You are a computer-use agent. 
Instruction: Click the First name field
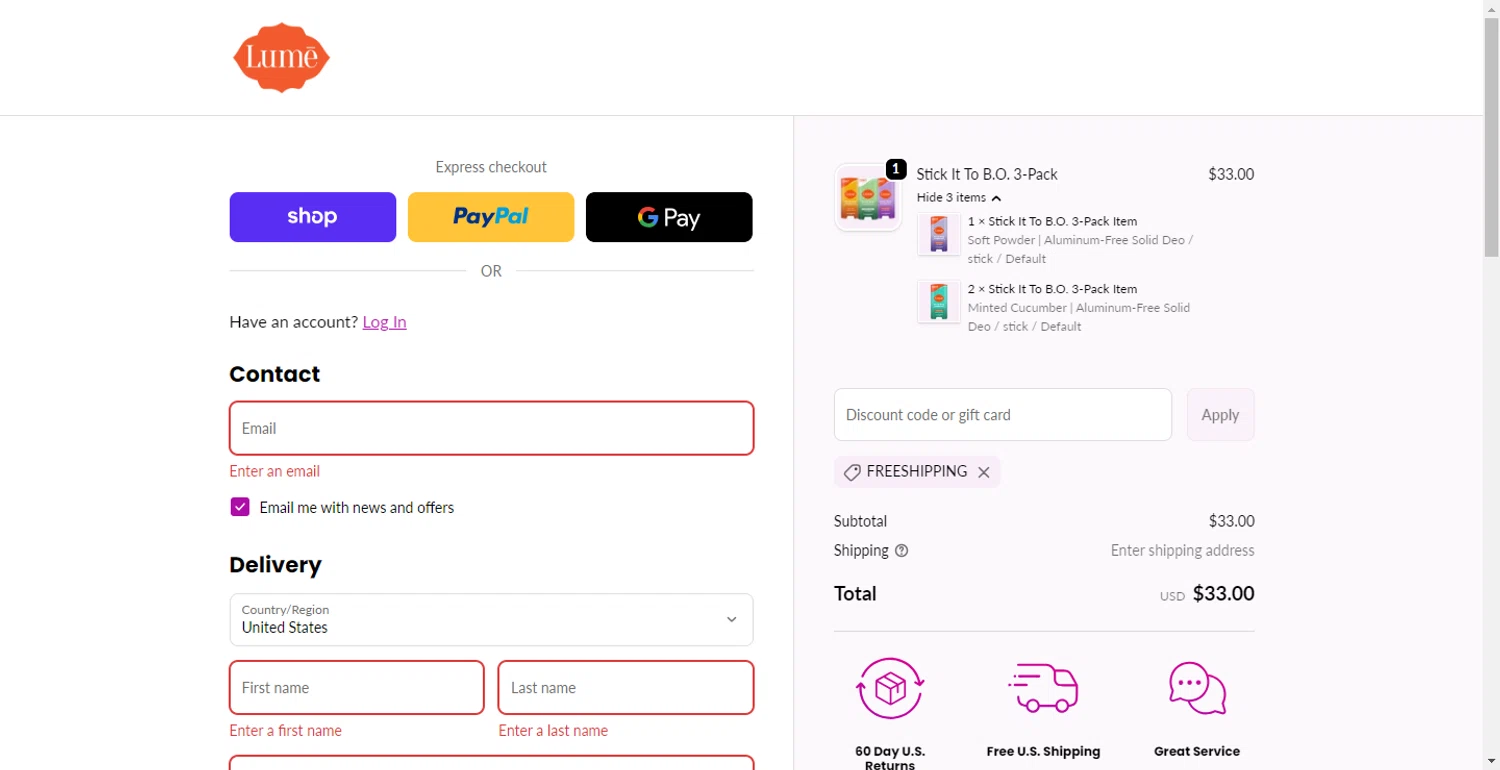tap(356, 688)
